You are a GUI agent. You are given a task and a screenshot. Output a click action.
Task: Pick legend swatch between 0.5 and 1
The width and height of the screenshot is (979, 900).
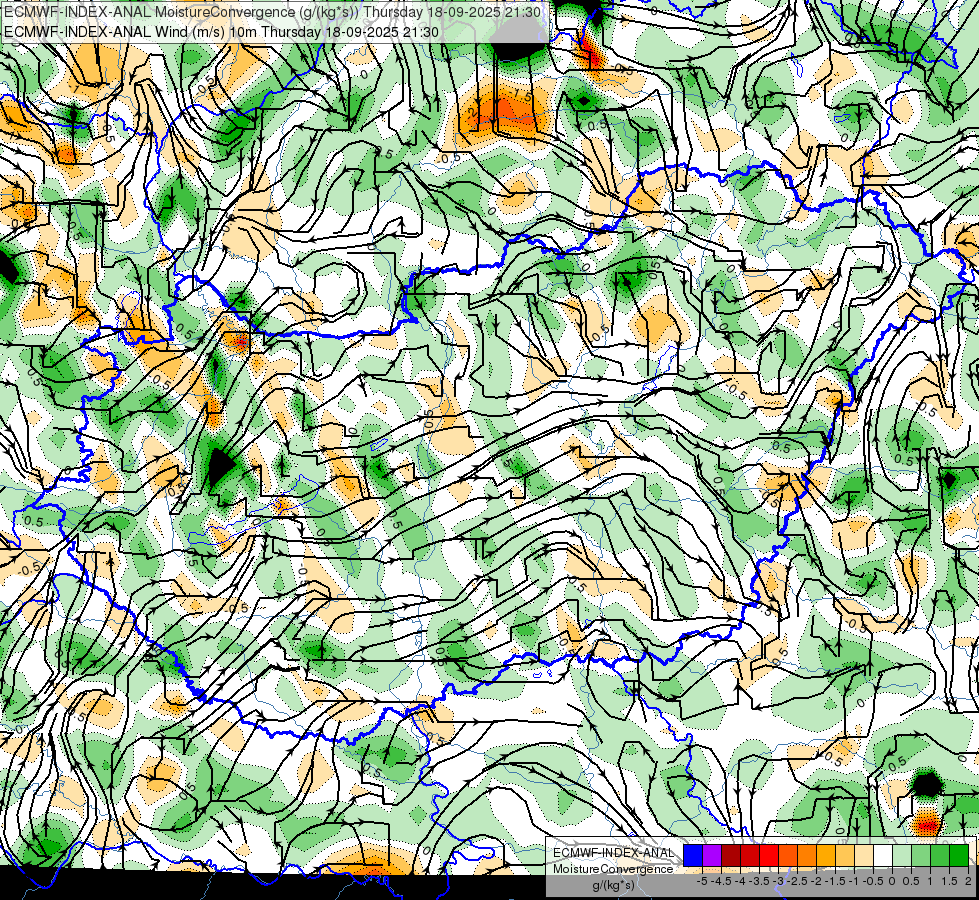pos(921,856)
